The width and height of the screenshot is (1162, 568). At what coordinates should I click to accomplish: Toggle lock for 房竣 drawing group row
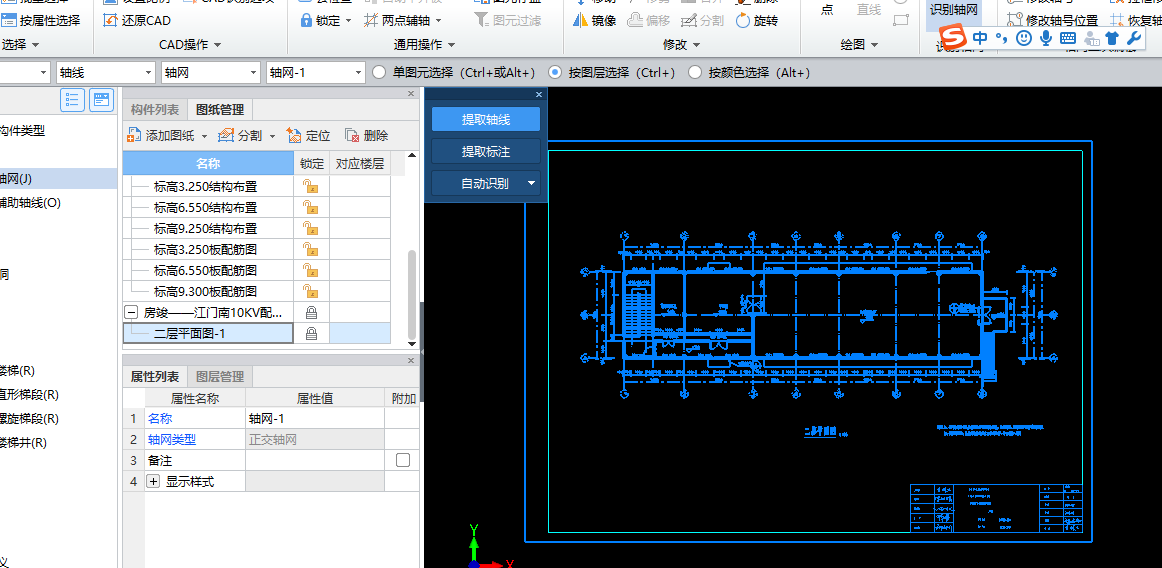click(x=311, y=312)
